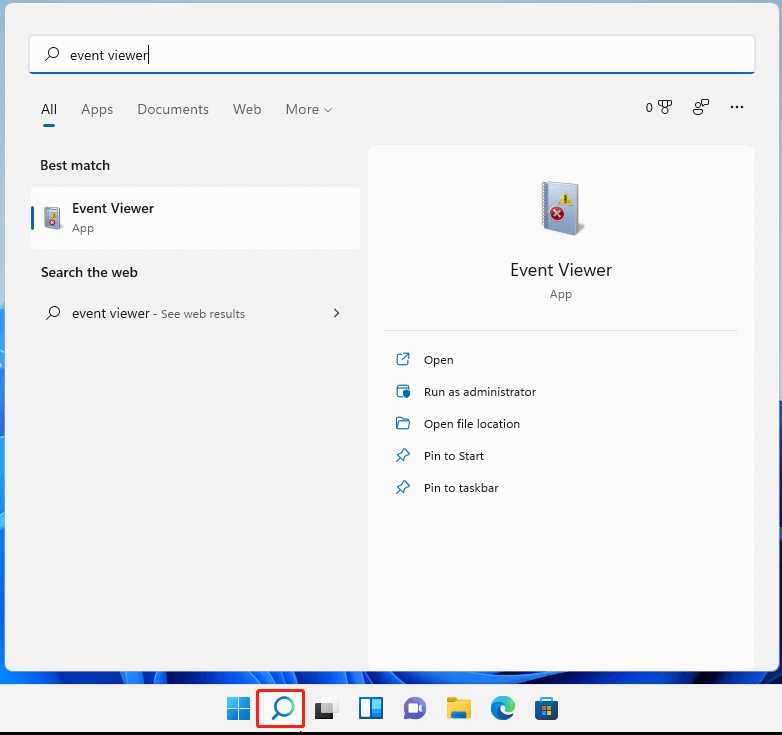Click the Pin to taskbar pin icon

coord(402,487)
